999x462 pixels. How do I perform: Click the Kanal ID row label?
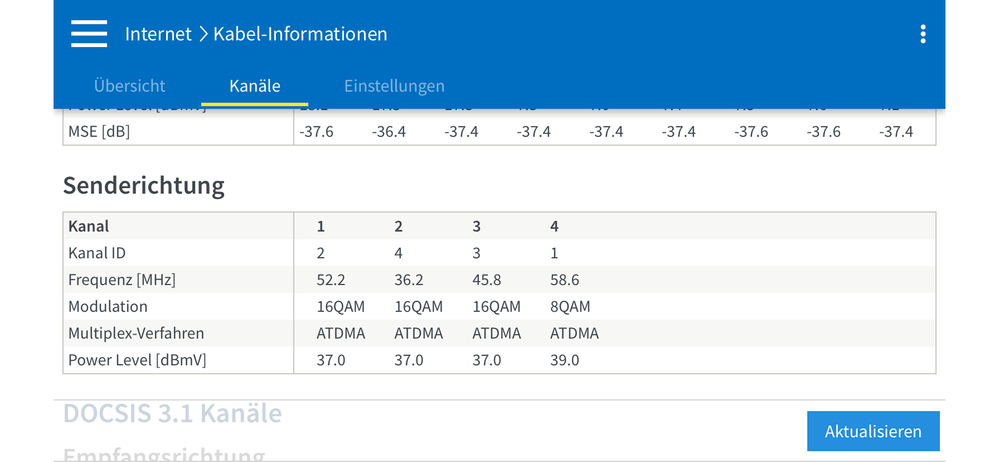point(97,253)
